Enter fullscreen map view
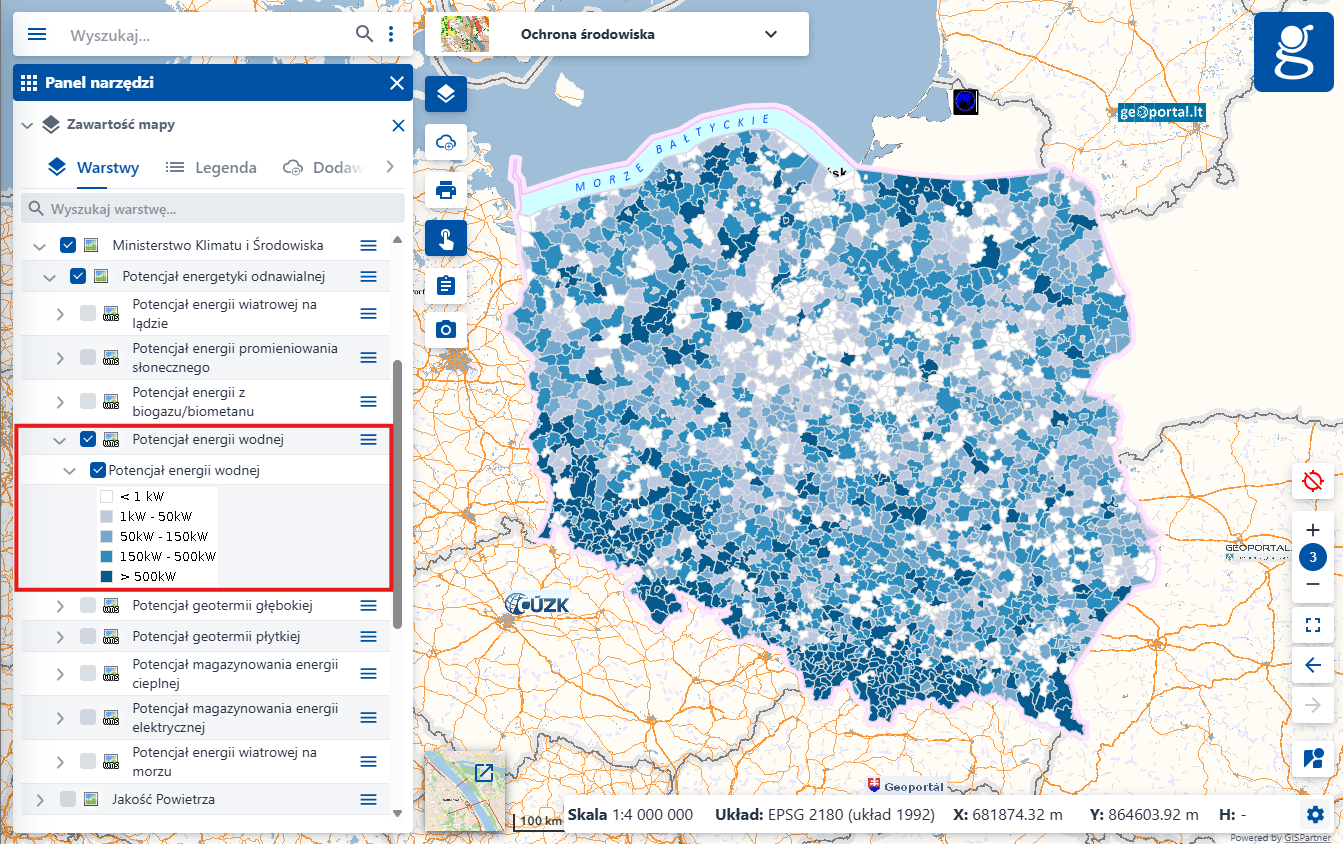This screenshot has width=1343, height=844. click(1312, 625)
